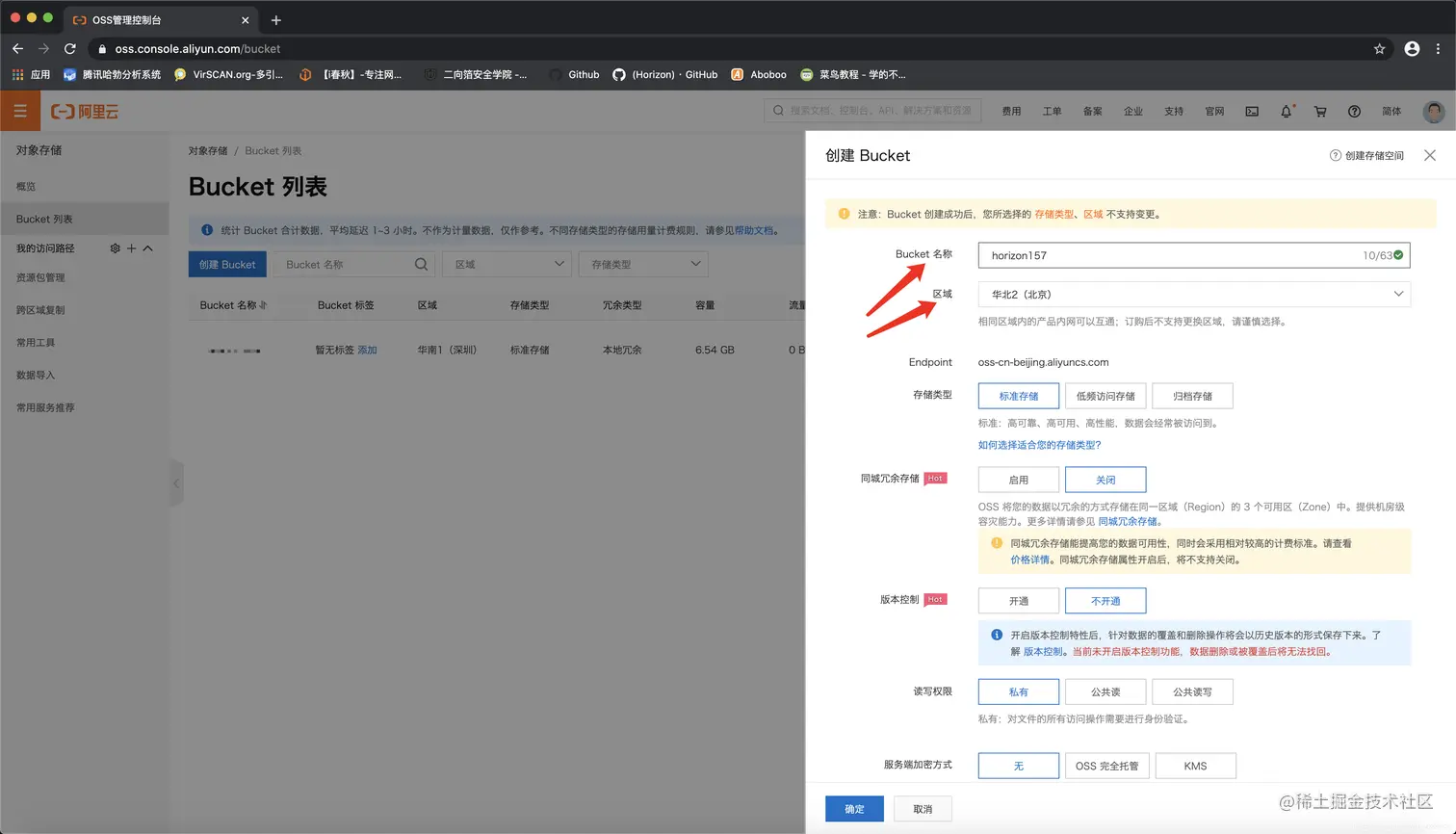Open the 简体 language selector
The width and height of the screenshot is (1456, 834).
tap(1391, 112)
